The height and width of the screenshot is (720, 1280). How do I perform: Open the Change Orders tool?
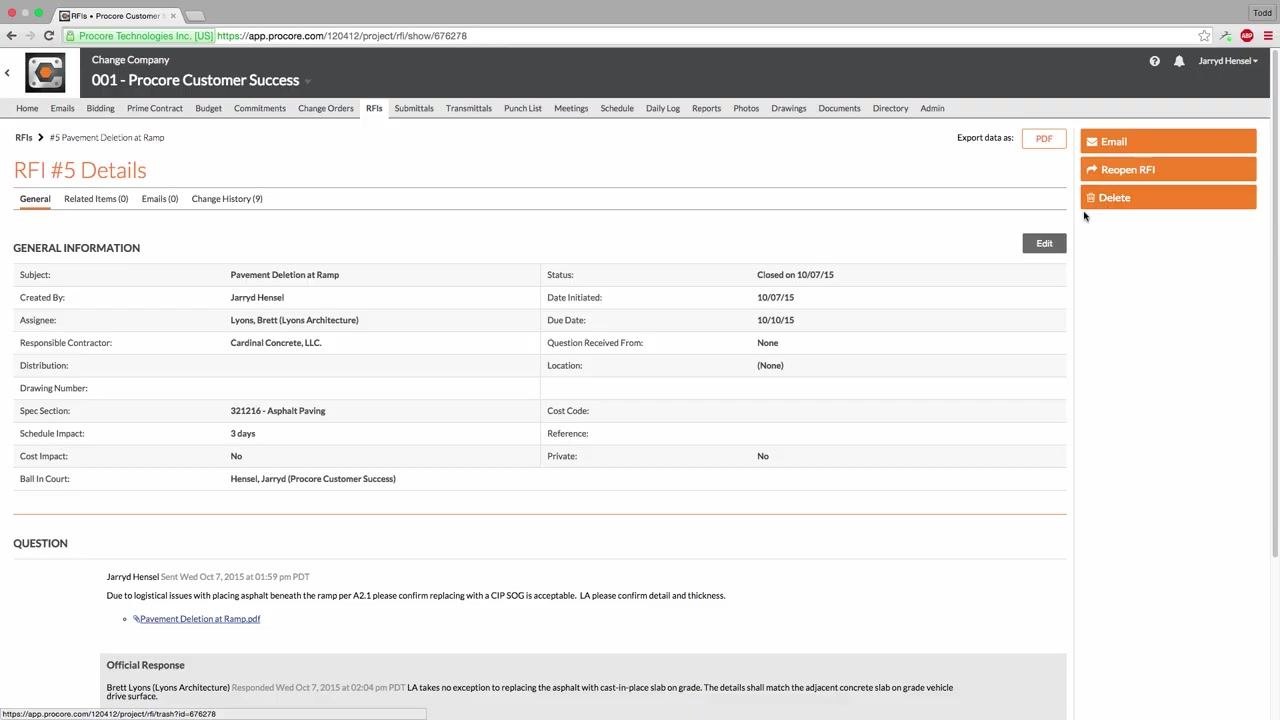click(326, 108)
